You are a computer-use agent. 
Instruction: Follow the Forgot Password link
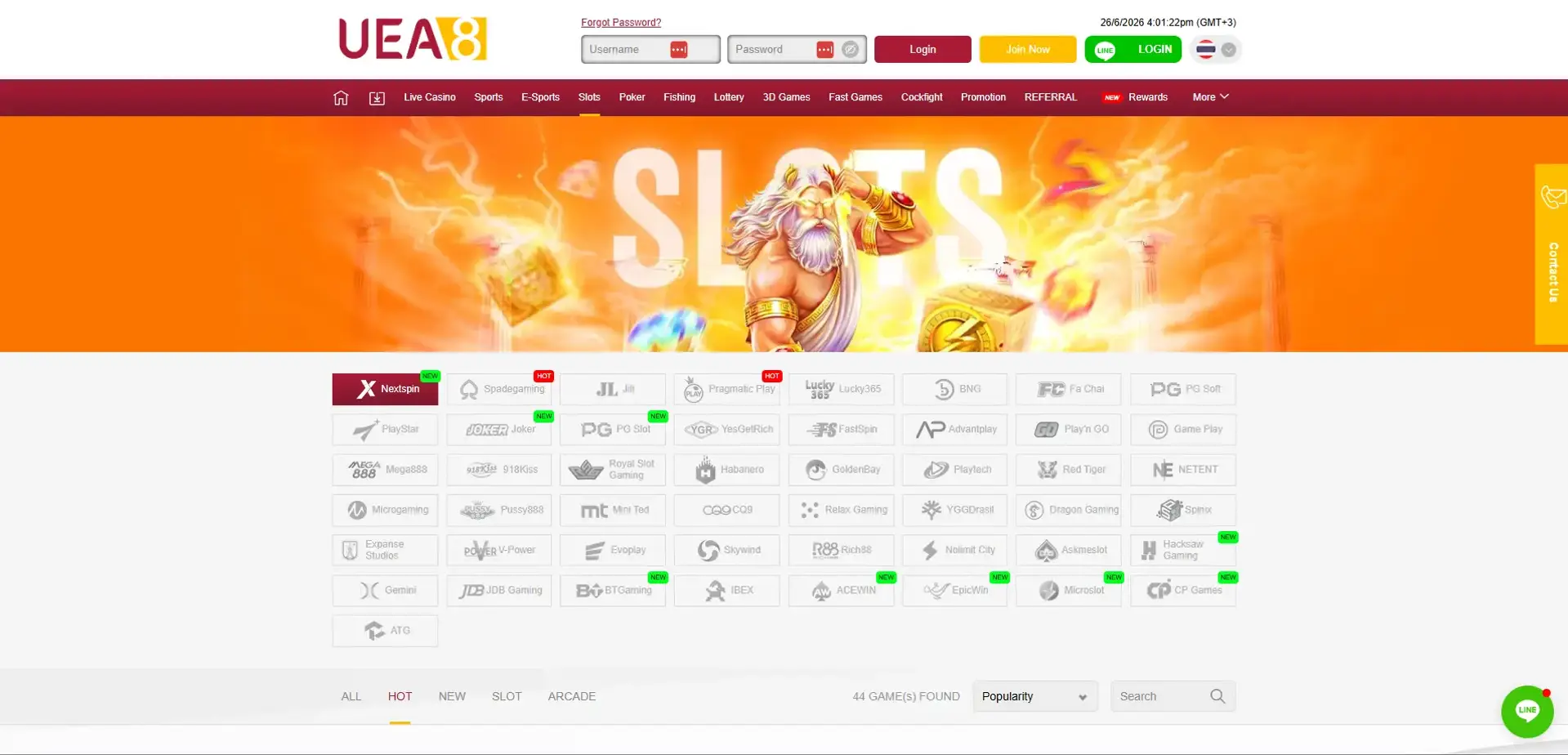coord(621,22)
